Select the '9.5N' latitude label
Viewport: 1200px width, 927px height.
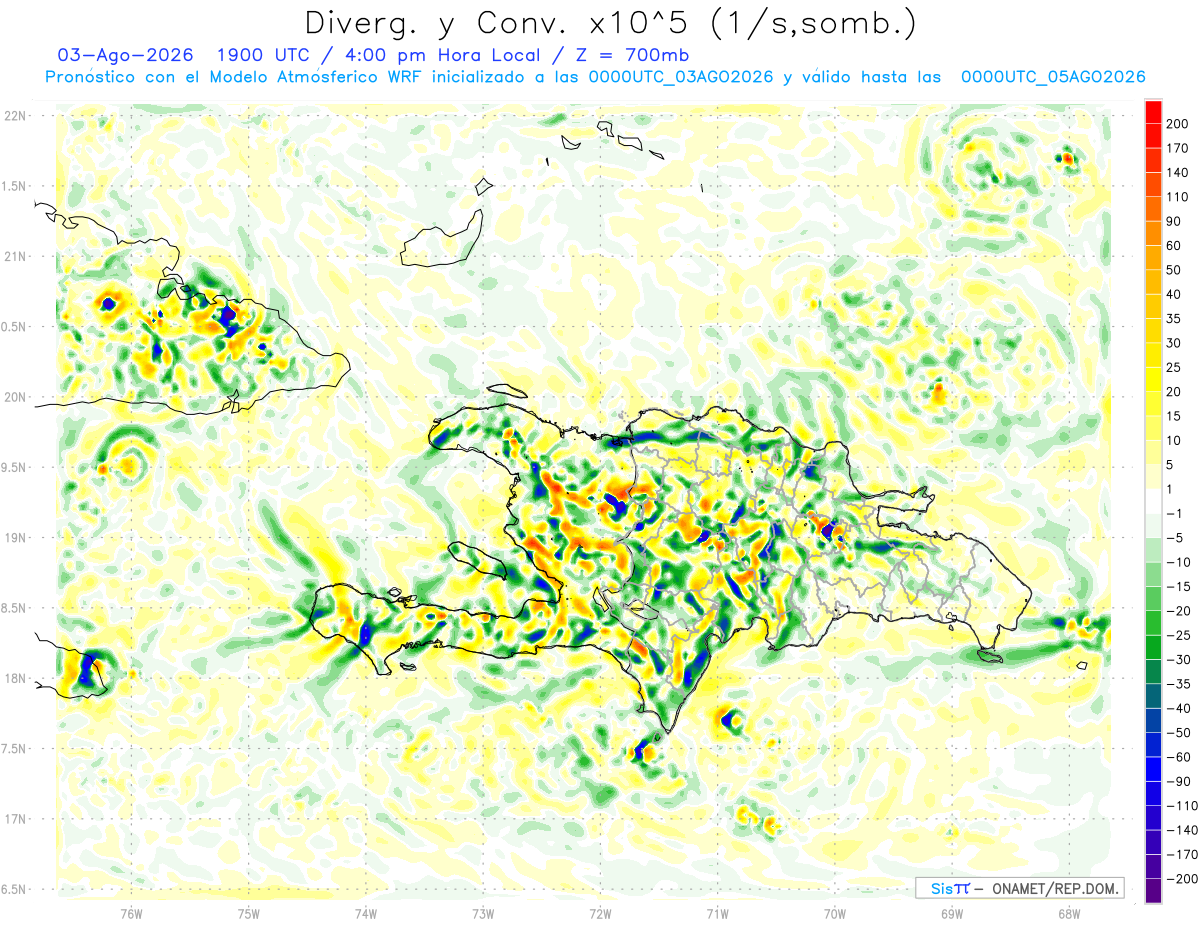coord(15,467)
